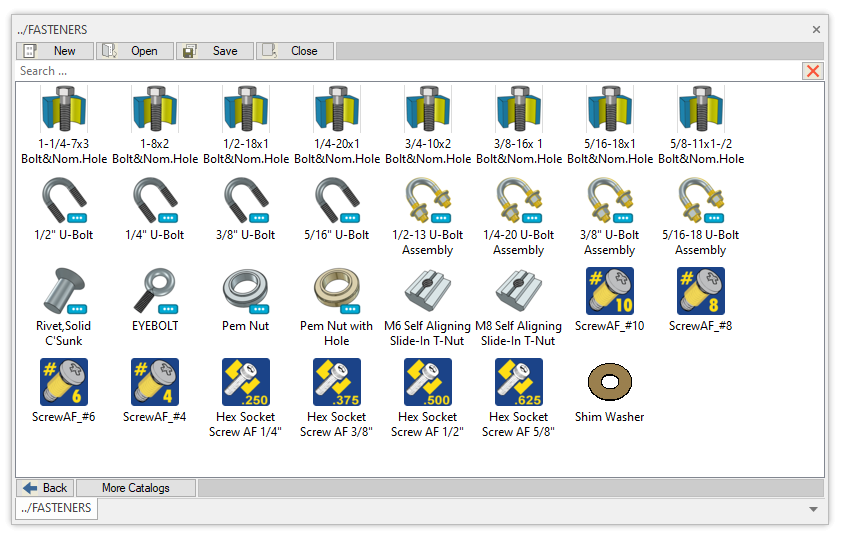
Task: Choose the 1/2-13 U-Bolt Assembly icon
Action: coord(427,200)
